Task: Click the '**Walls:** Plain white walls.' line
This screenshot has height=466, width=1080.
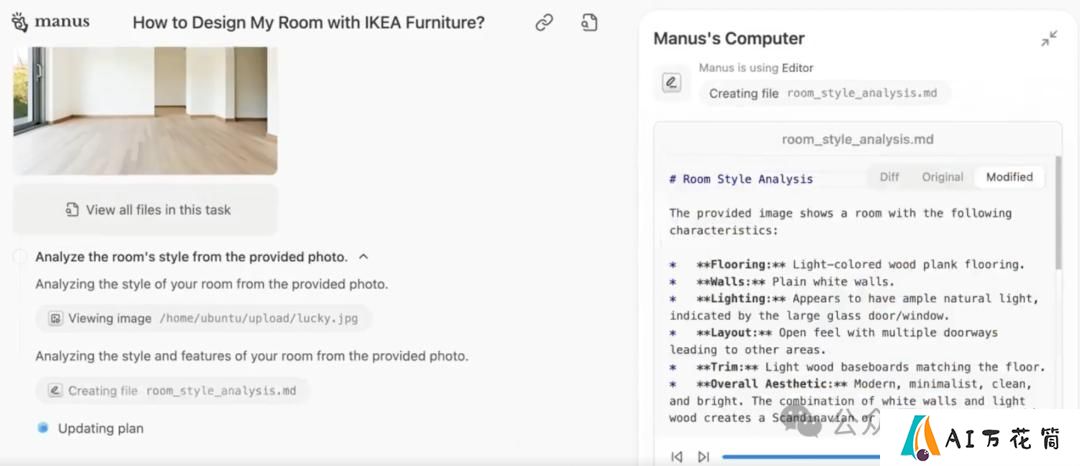Action: [x=782, y=282]
